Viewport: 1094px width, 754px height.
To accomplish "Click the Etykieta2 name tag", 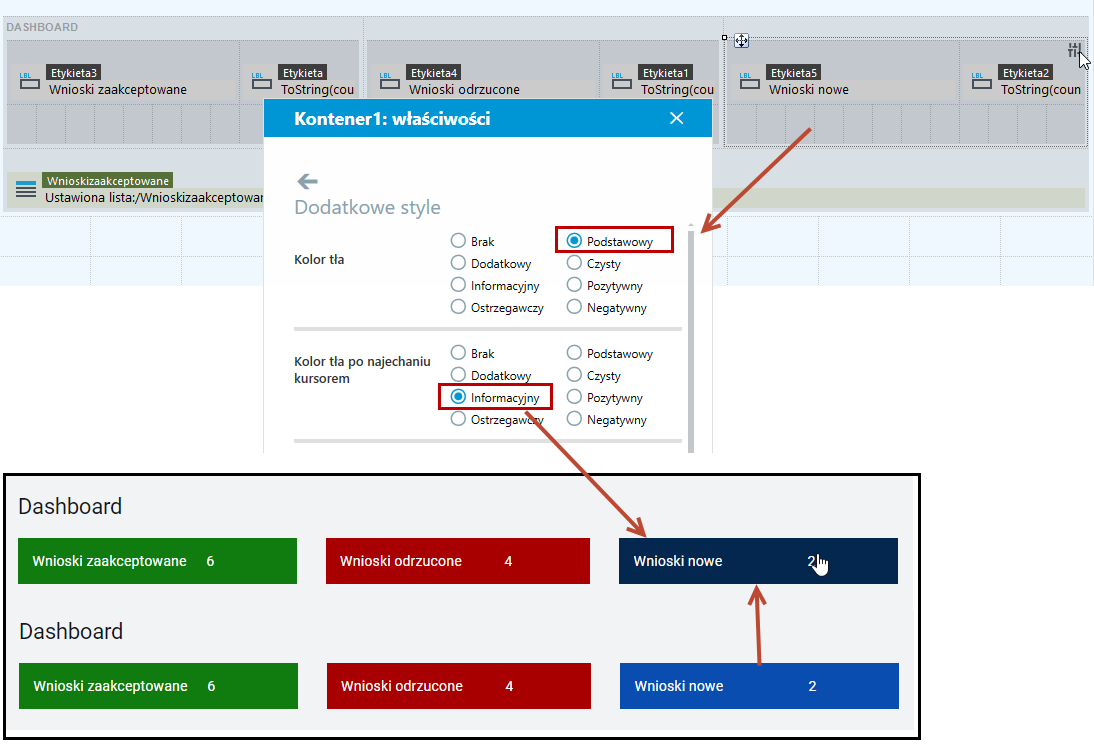I will coord(1026,73).
